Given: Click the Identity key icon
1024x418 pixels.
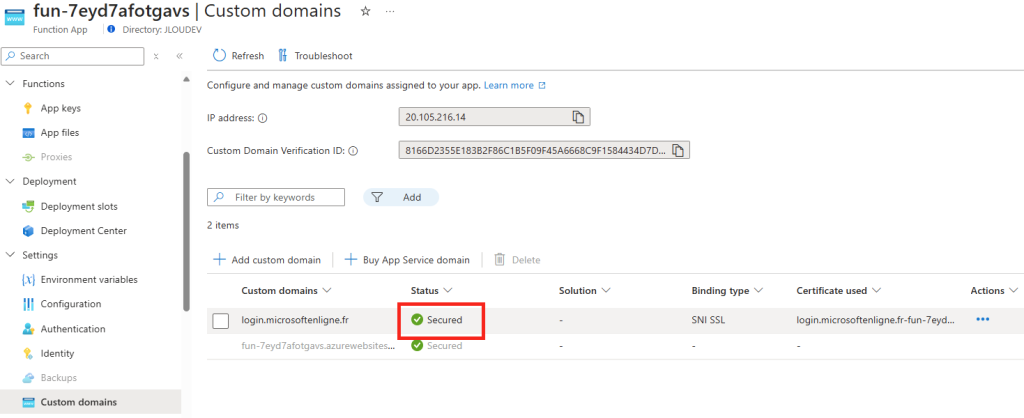Looking at the screenshot, I should pyautogui.click(x=28, y=353).
